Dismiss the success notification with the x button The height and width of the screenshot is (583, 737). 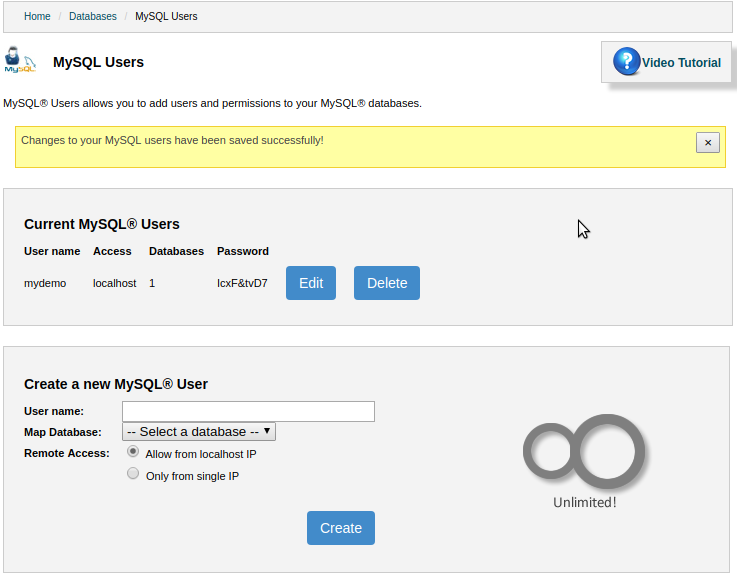tap(707, 142)
